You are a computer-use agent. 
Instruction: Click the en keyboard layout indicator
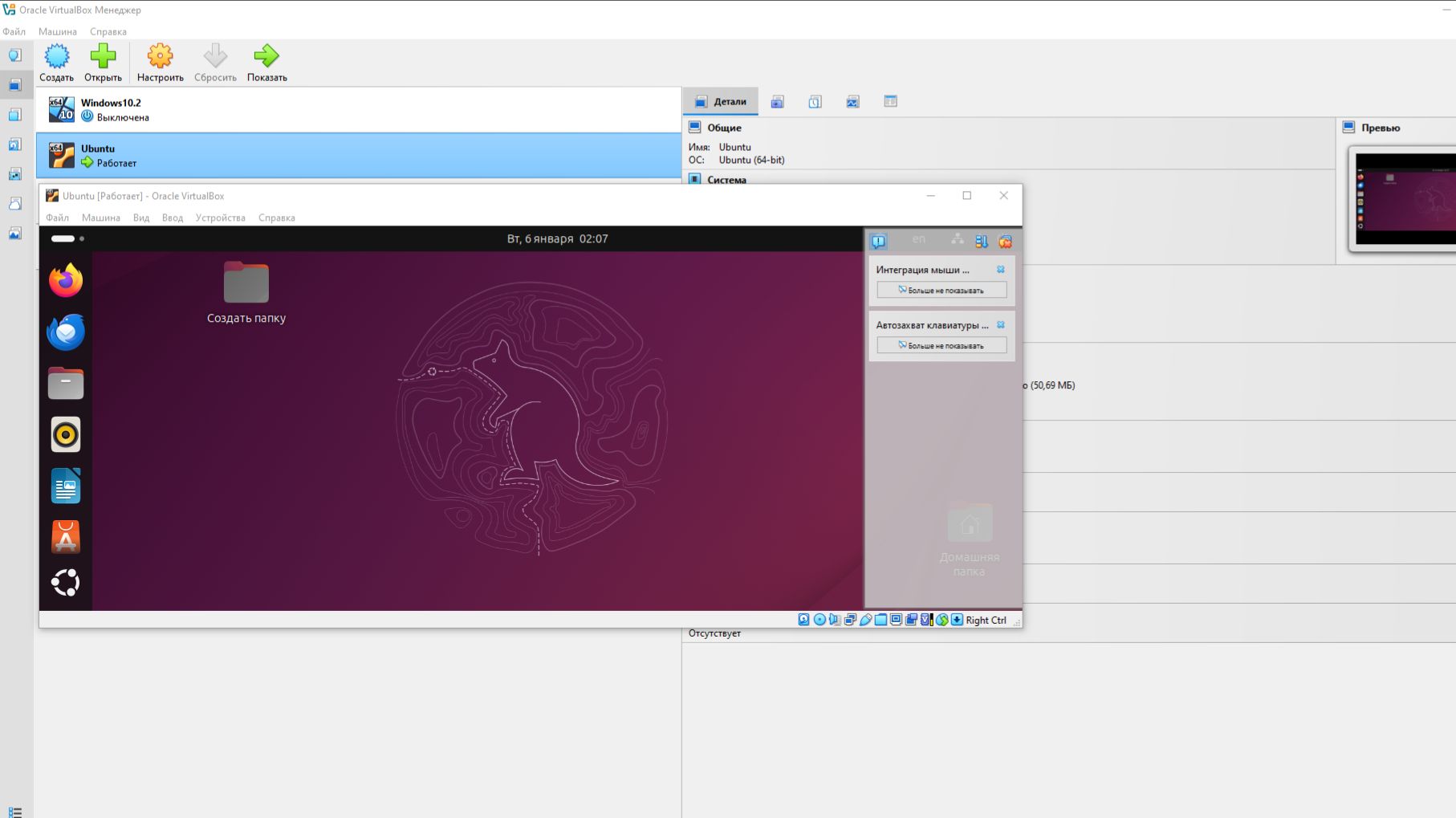918,239
